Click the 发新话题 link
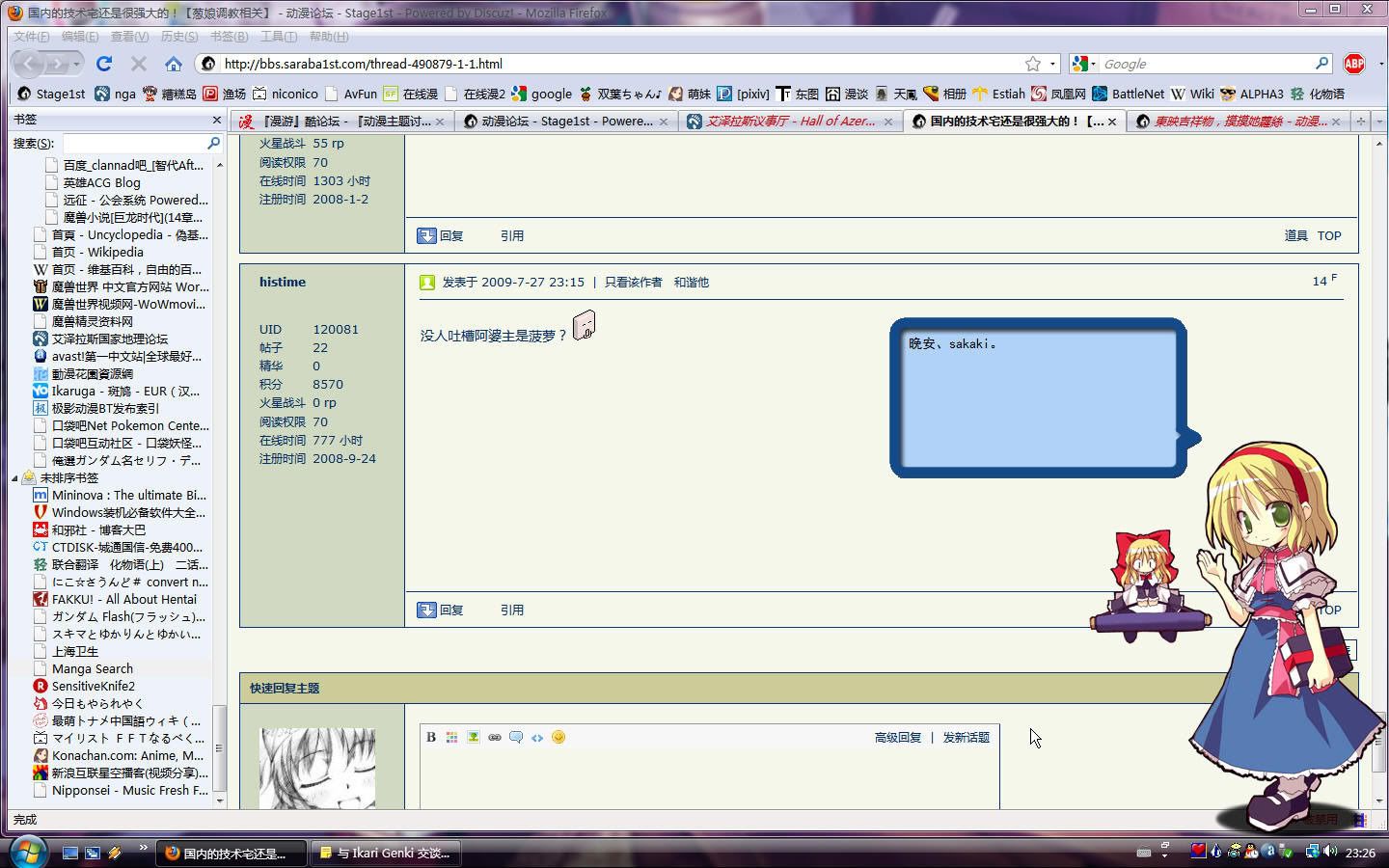Viewport: 1389px width, 868px height. point(966,738)
